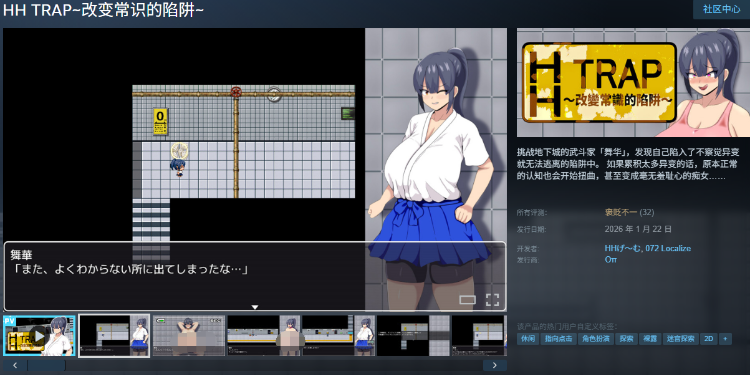The width and height of the screenshot is (750, 375).
Task: Open developer link HHげ〜む
Action: (622, 248)
